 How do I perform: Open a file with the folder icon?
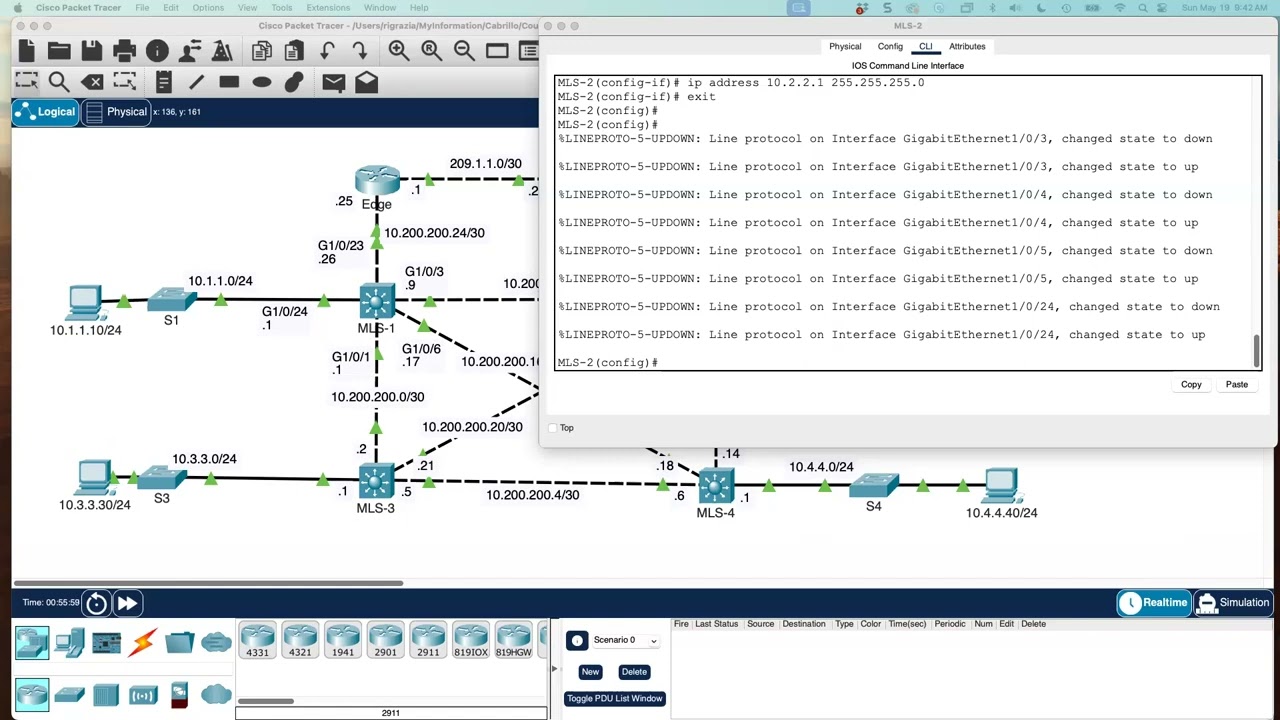click(59, 50)
